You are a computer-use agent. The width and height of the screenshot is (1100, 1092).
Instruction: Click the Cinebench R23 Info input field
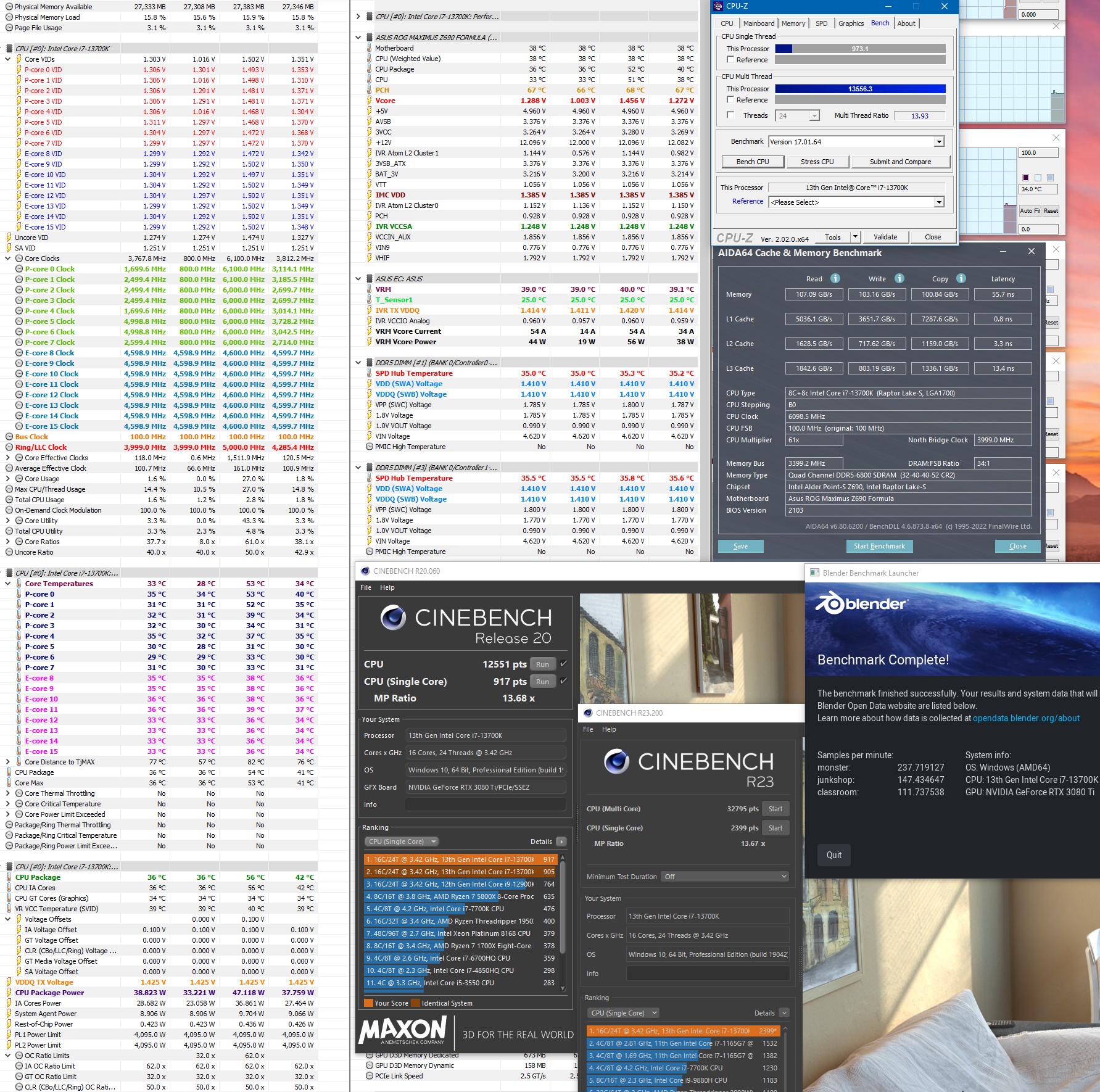click(x=708, y=974)
